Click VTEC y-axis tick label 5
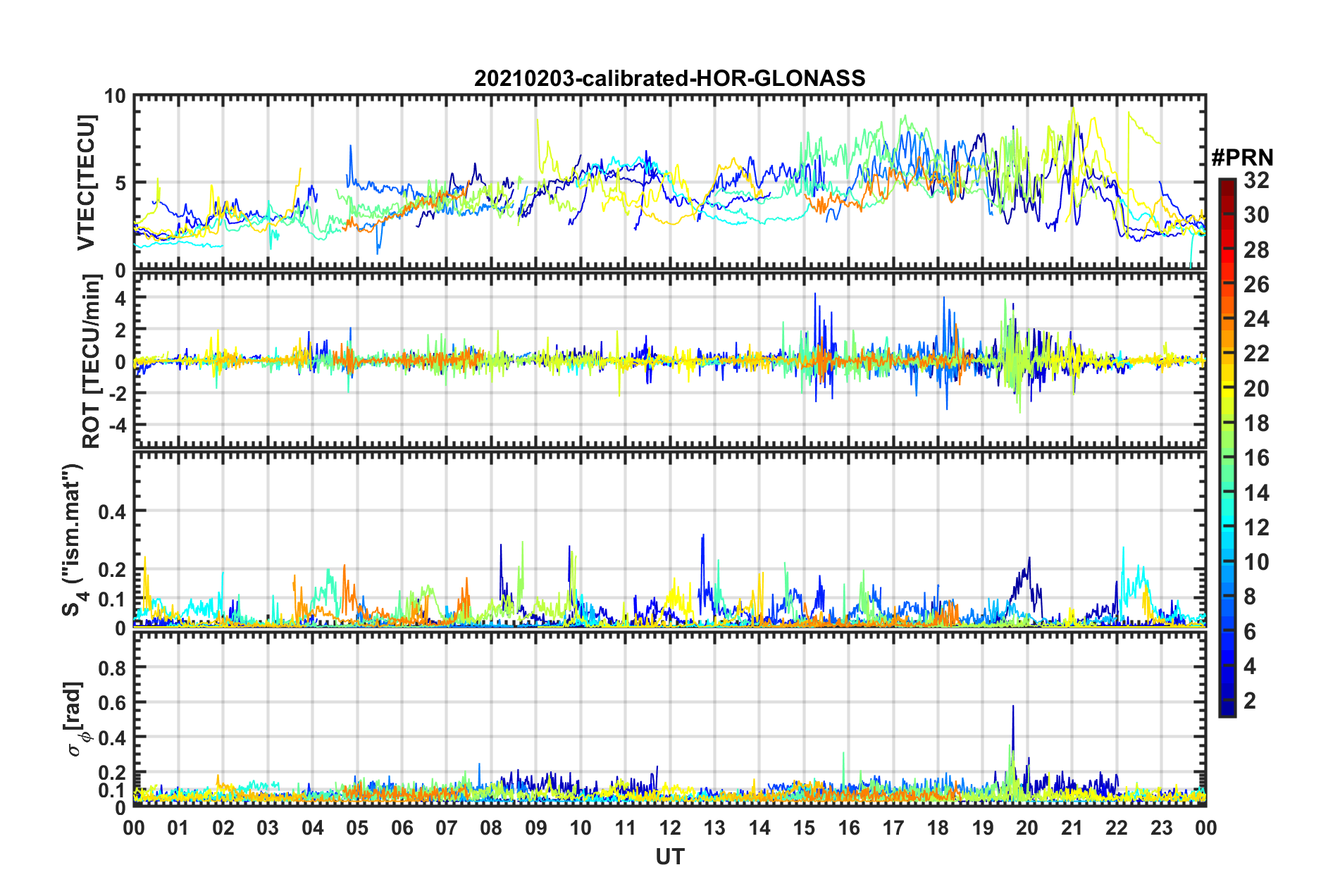 pyautogui.click(x=120, y=183)
